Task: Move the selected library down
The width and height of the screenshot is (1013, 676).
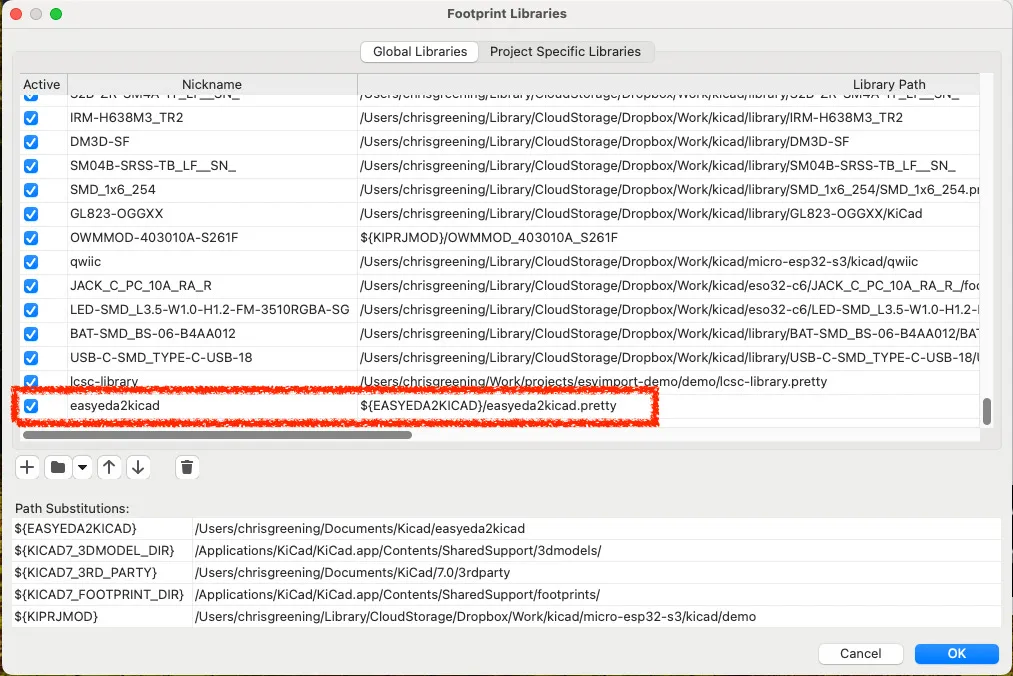Action: pyautogui.click(x=138, y=467)
